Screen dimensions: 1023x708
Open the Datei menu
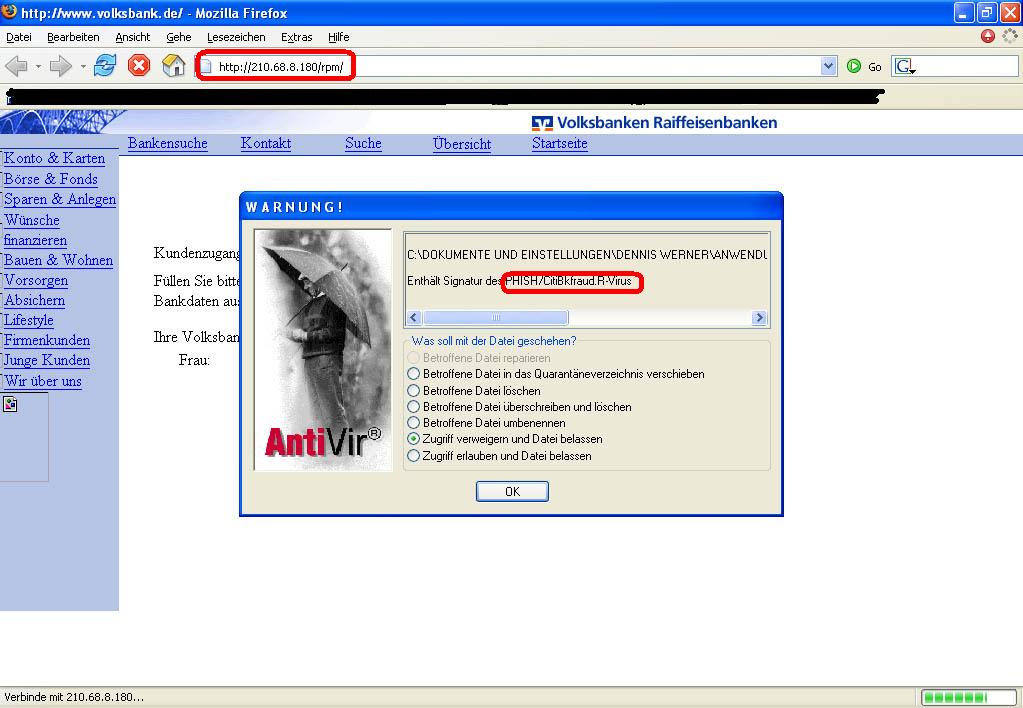coord(19,37)
